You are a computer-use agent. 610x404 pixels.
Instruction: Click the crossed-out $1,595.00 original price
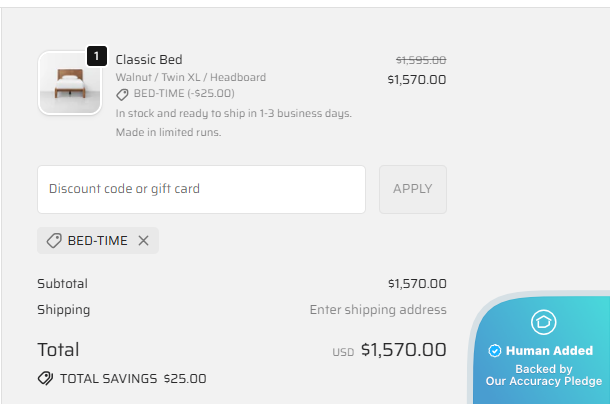[421, 60]
